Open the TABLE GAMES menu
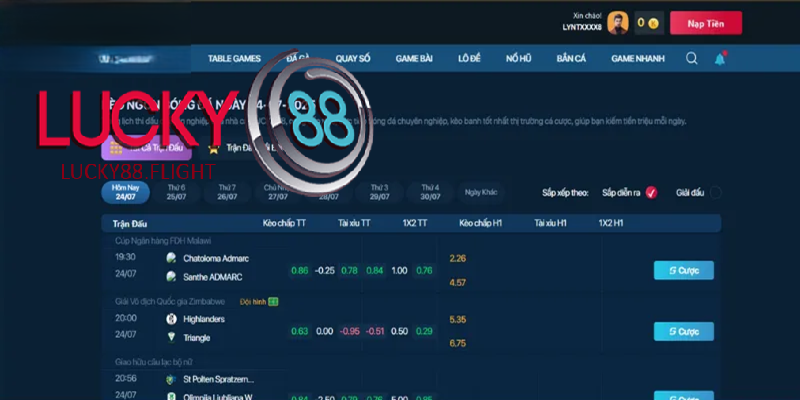 pyautogui.click(x=234, y=59)
